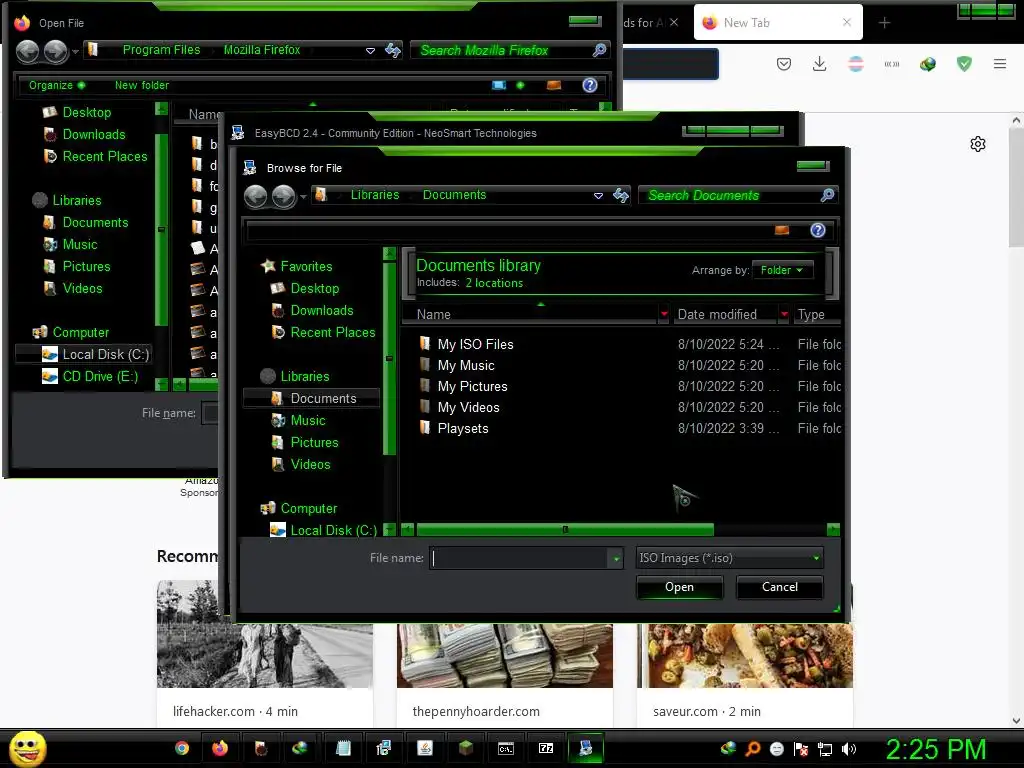Open saveur.com food article thumbnail
The image size is (1024, 768).
744,655
